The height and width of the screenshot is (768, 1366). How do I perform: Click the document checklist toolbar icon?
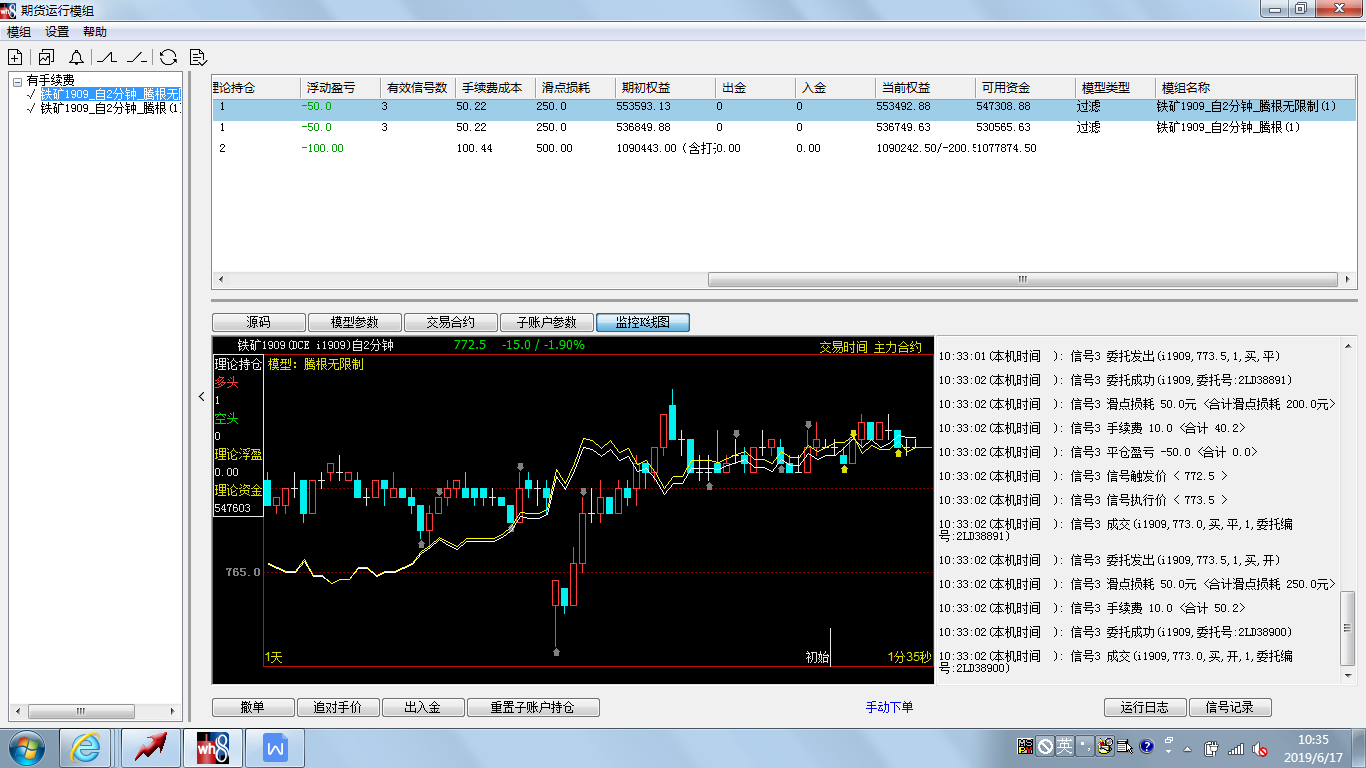click(x=198, y=57)
